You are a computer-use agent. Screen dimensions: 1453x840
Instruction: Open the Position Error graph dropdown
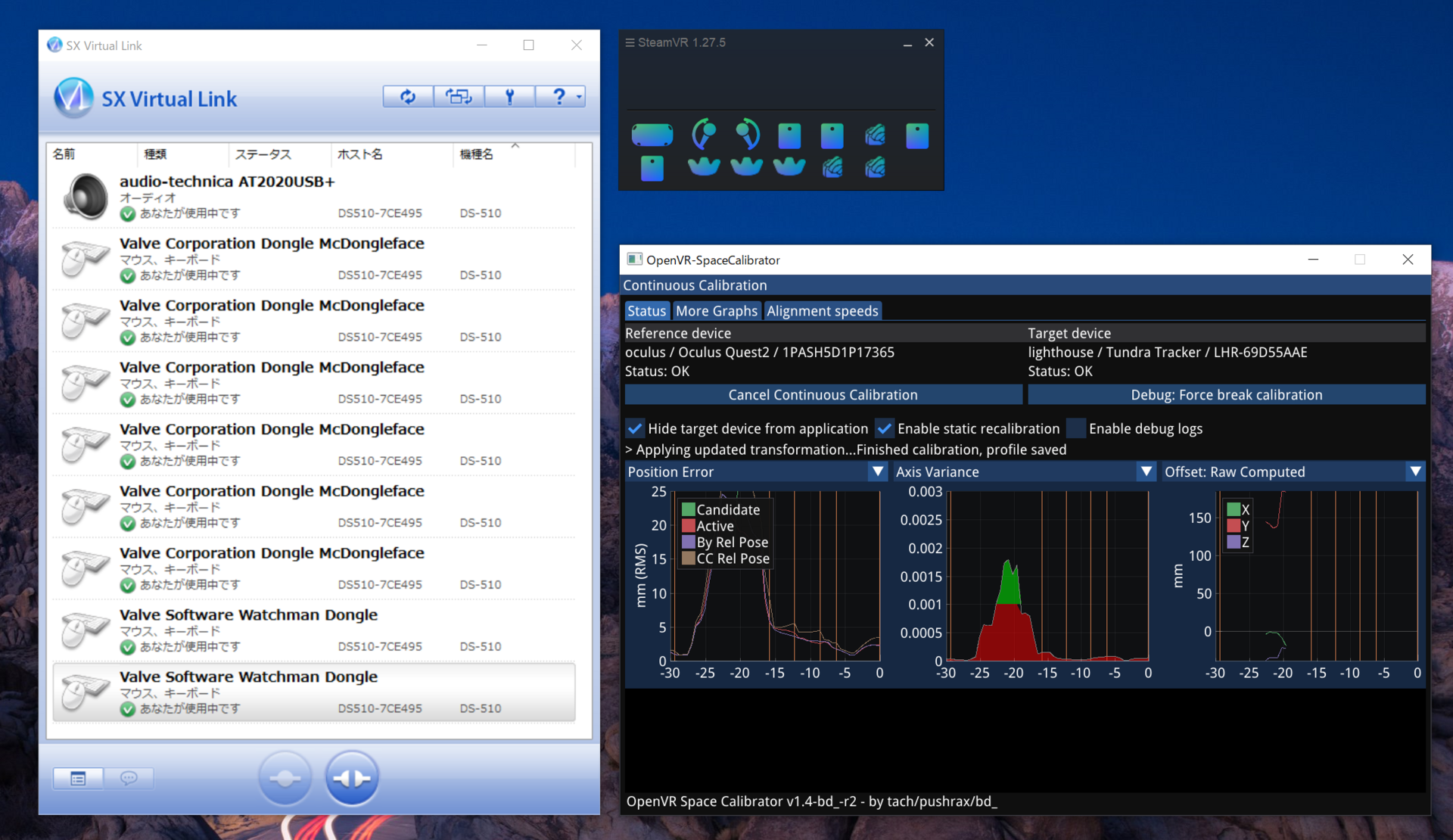pos(877,471)
